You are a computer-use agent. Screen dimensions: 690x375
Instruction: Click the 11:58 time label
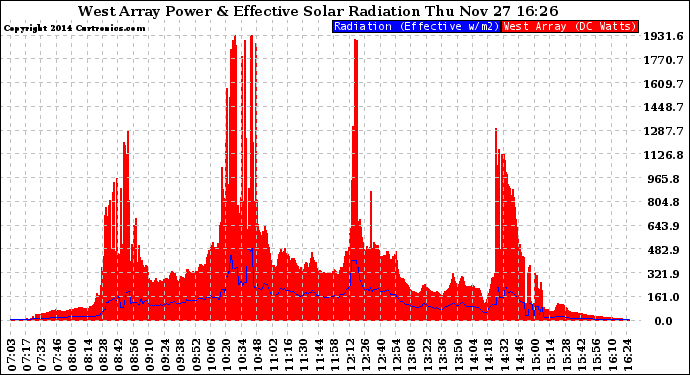tap(334, 354)
